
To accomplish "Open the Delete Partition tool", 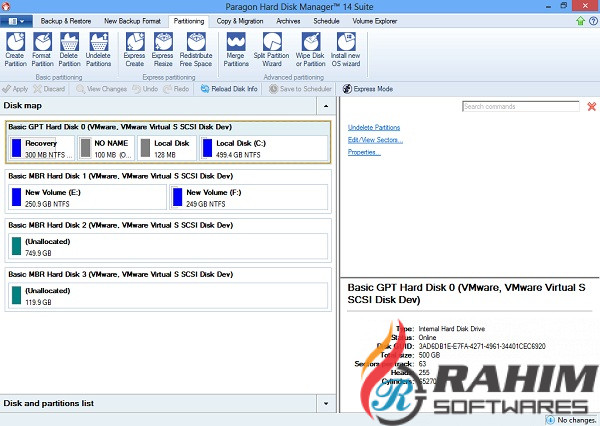I will (69, 49).
